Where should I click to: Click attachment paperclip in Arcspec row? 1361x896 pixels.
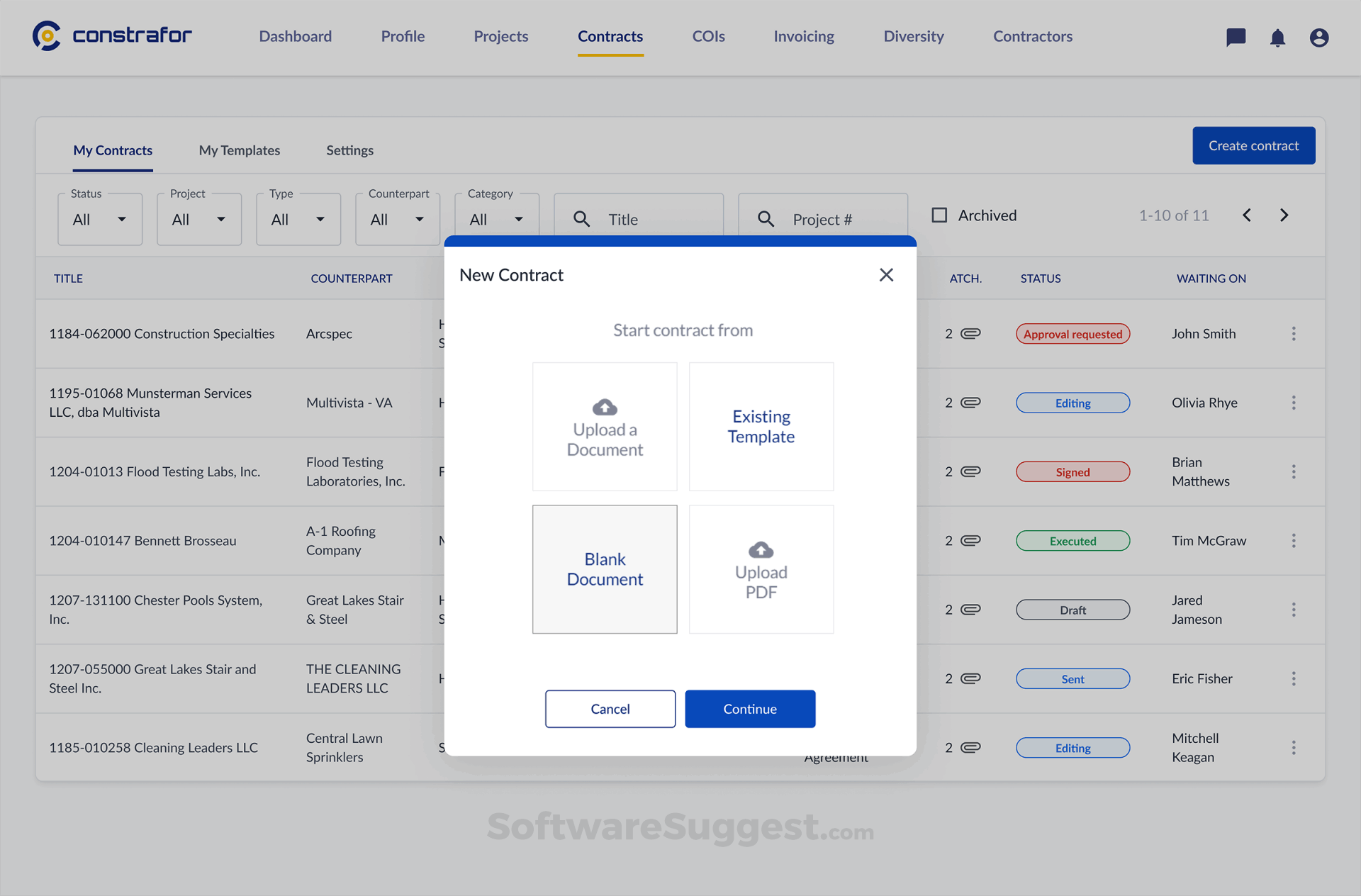(970, 334)
